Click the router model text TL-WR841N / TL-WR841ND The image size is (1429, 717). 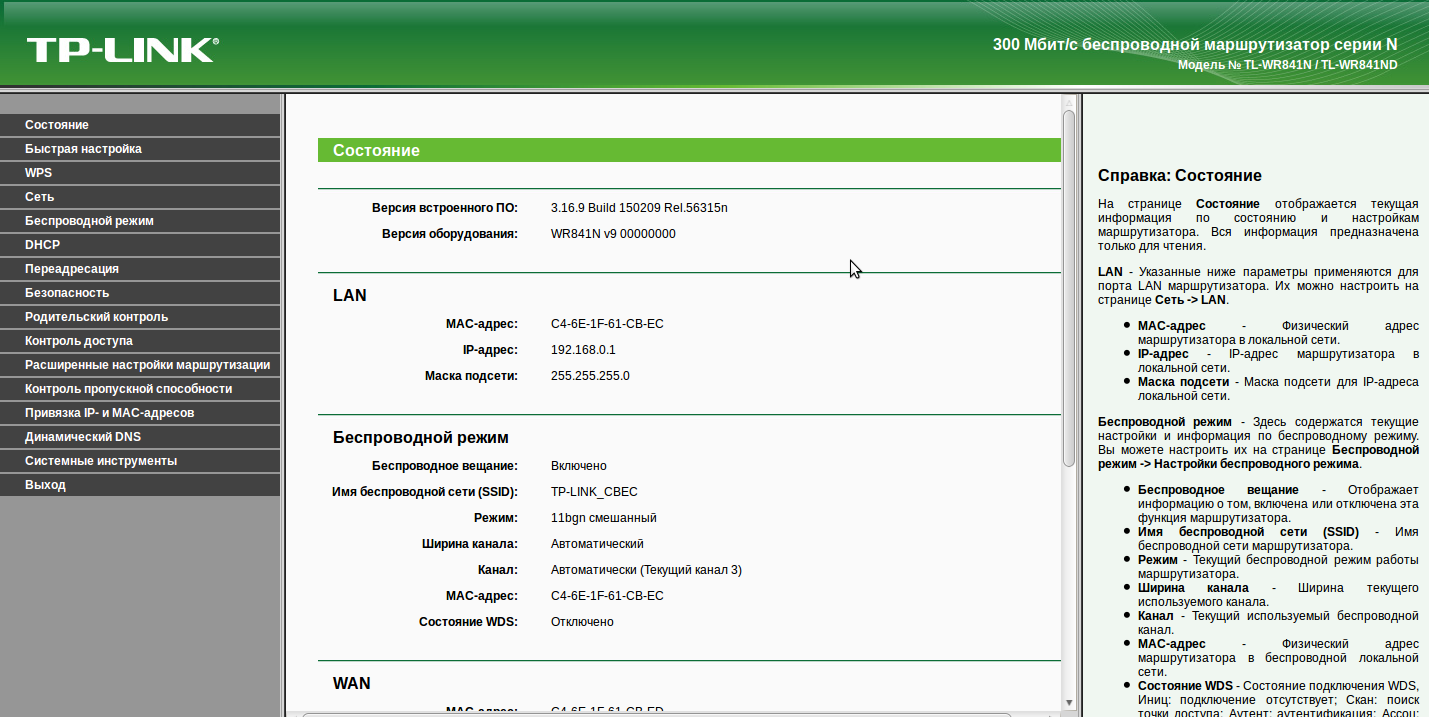1321,65
